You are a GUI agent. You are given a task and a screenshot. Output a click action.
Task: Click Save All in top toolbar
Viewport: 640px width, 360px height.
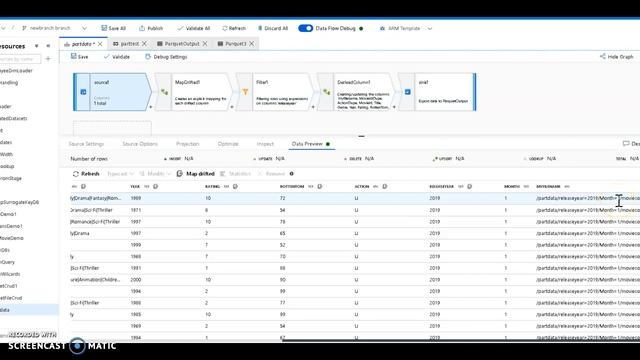coord(113,28)
